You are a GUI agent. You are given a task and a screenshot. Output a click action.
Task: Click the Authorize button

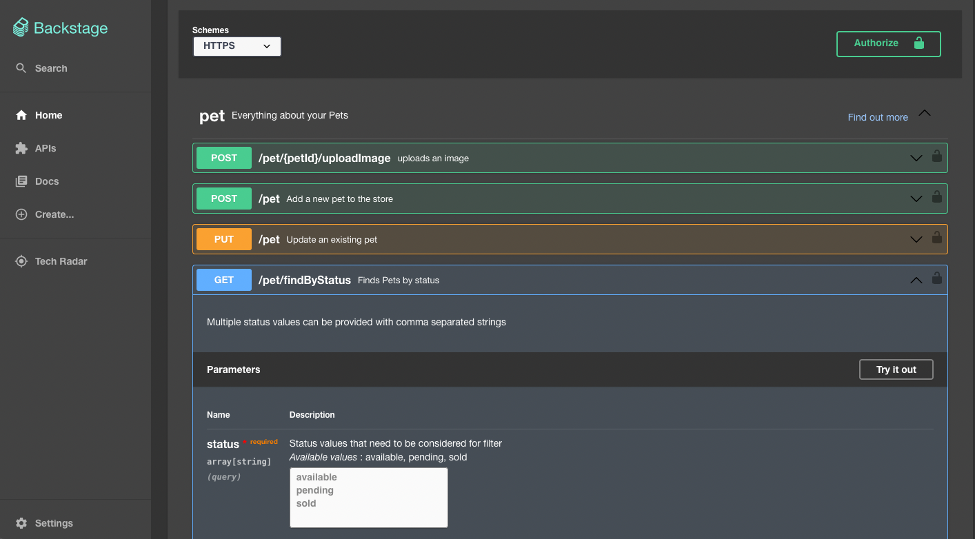888,44
